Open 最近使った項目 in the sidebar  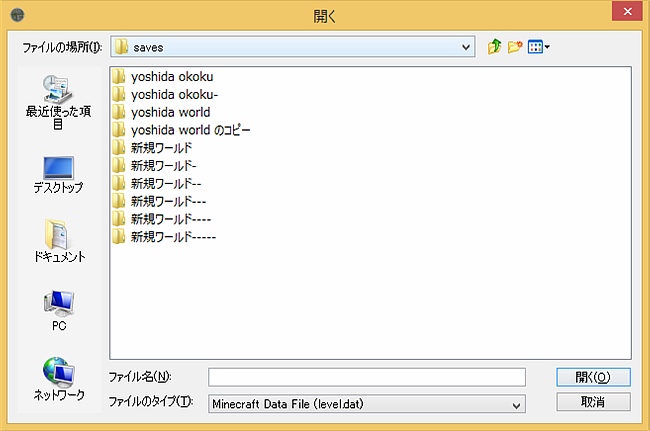(58, 102)
